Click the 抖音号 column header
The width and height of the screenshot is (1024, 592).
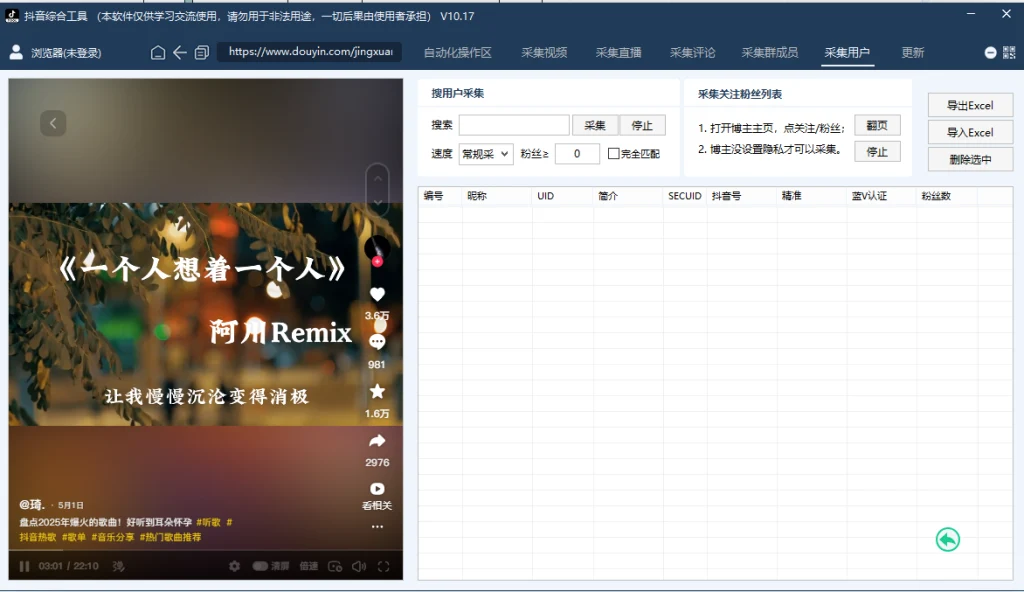(x=726, y=196)
